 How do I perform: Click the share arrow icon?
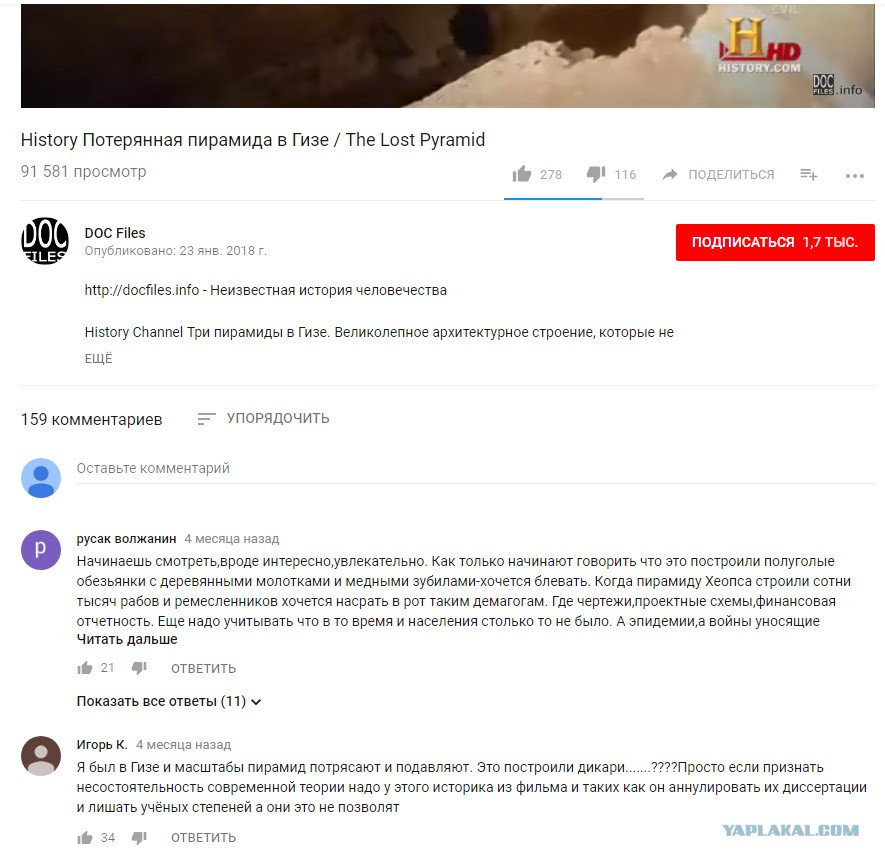click(670, 174)
